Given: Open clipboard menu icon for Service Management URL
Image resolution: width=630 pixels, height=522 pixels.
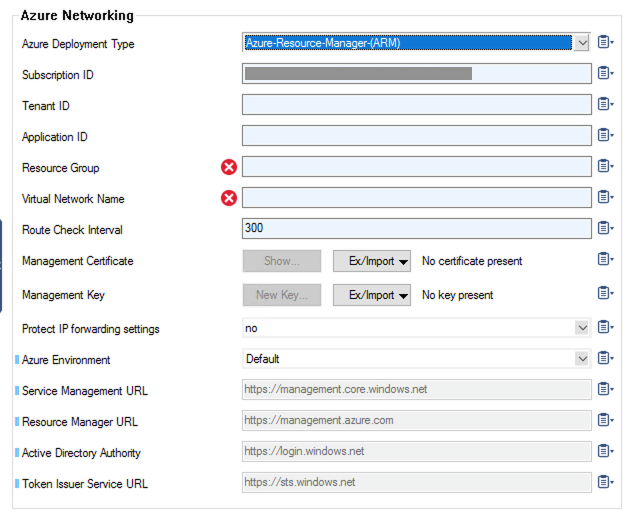Looking at the screenshot, I should point(605,389).
